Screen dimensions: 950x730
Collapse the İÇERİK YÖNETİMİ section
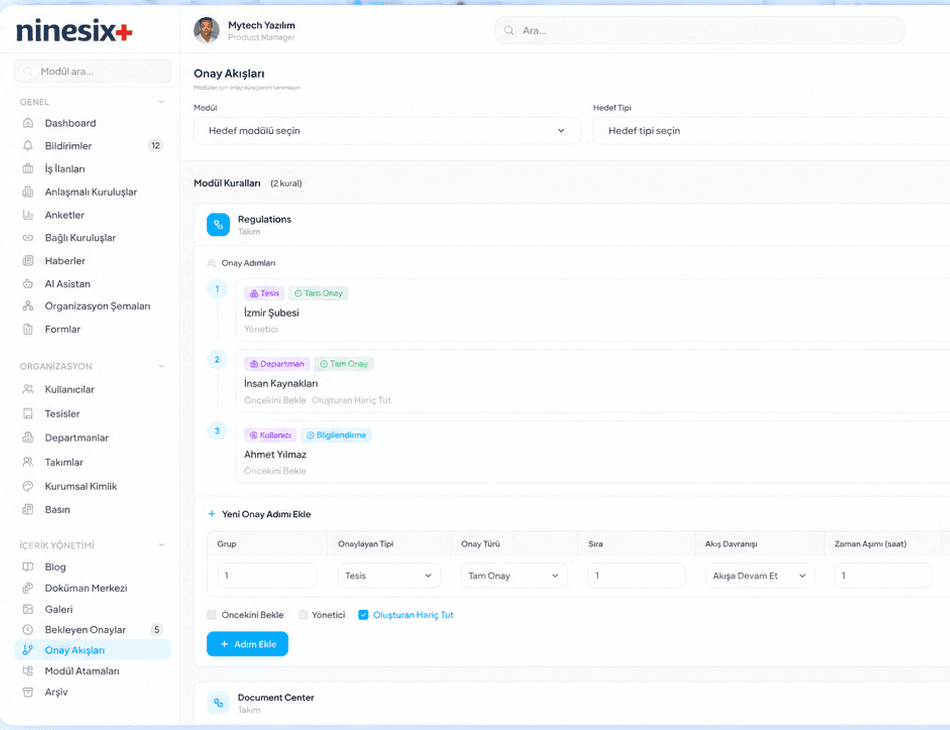(161, 545)
